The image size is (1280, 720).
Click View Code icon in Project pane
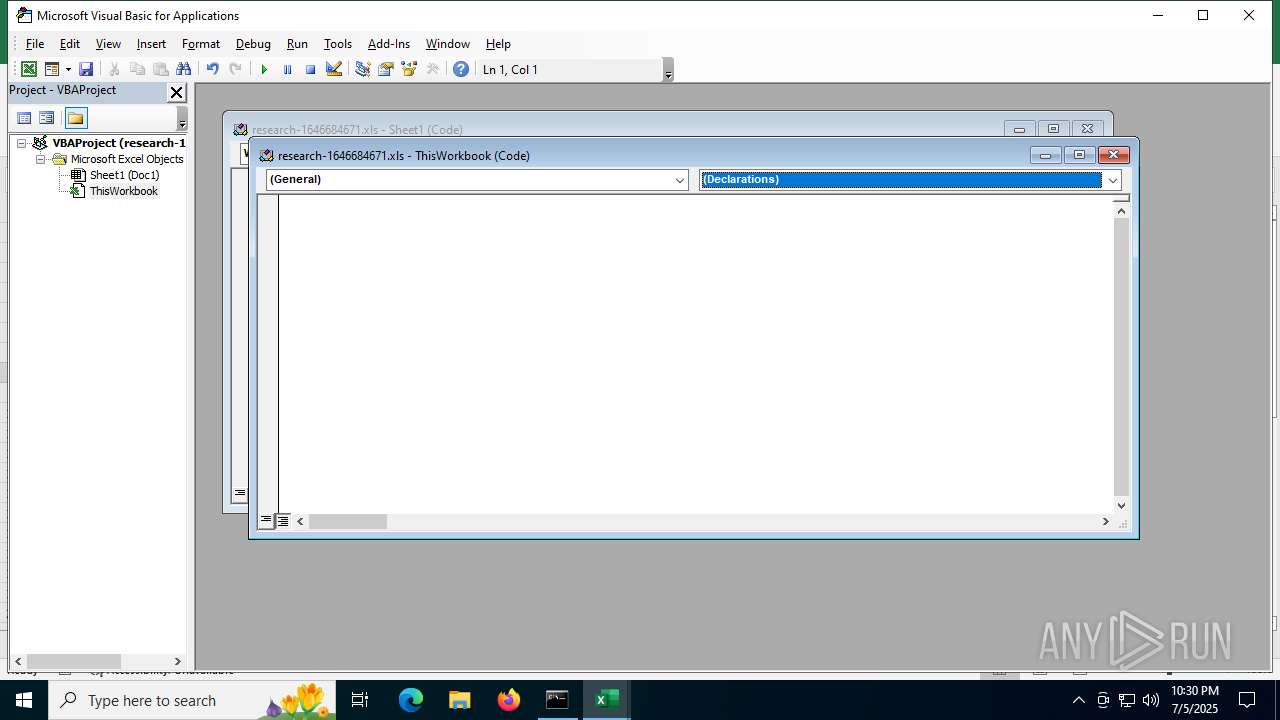(24, 118)
